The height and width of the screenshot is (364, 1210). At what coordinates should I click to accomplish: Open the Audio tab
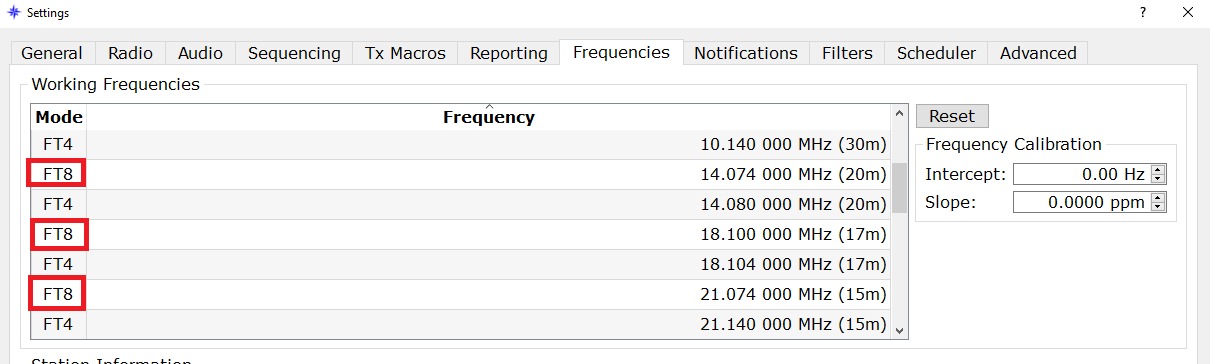[201, 53]
